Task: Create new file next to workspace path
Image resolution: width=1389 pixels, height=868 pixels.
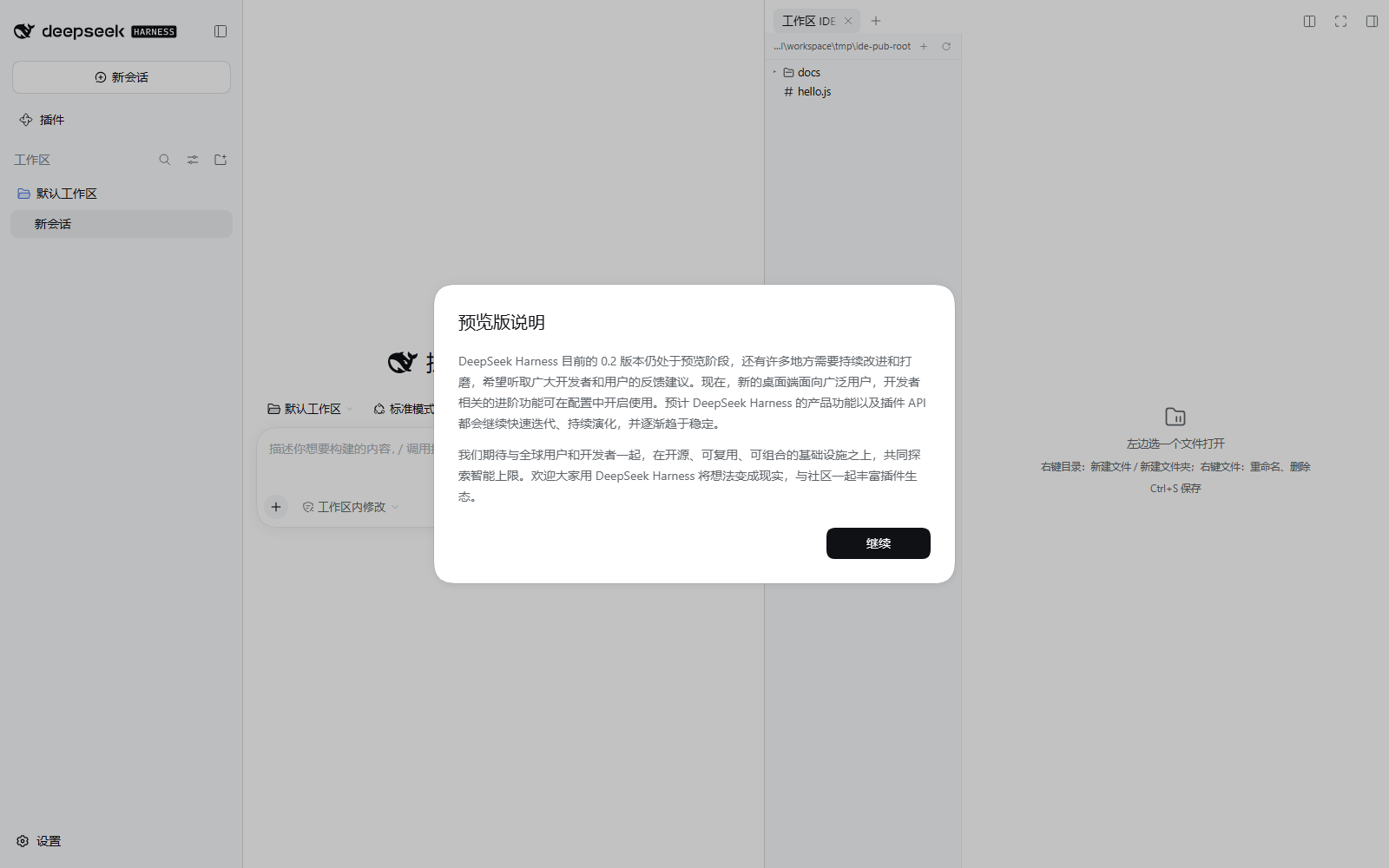Action: tap(924, 47)
